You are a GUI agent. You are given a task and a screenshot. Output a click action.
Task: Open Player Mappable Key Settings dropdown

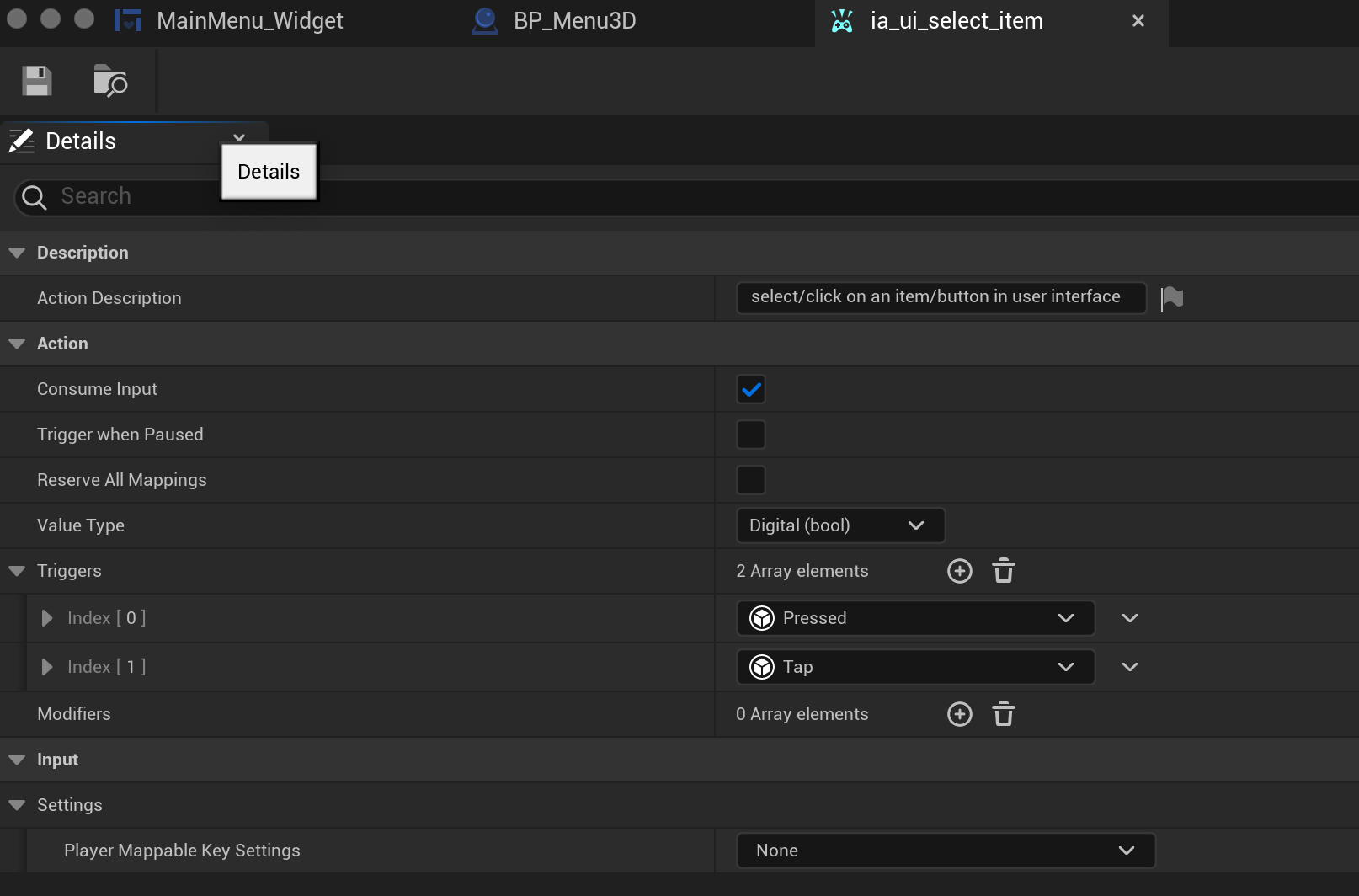(x=946, y=851)
